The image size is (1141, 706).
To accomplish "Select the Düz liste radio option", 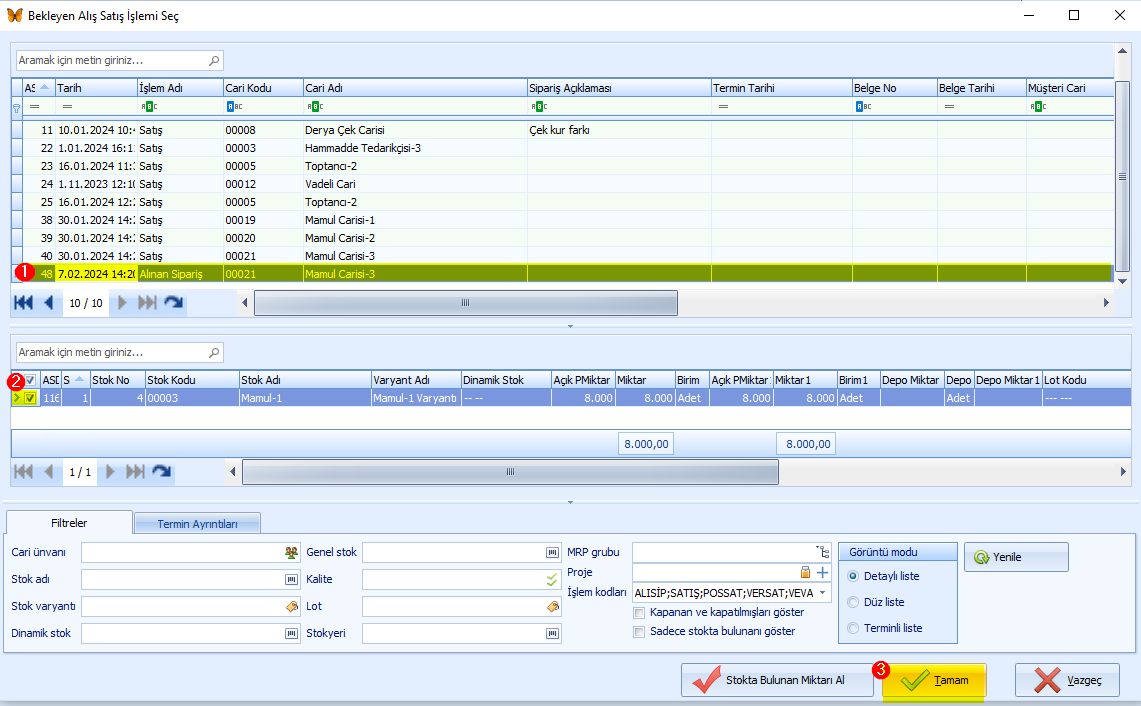I will (x=853, y=602).
